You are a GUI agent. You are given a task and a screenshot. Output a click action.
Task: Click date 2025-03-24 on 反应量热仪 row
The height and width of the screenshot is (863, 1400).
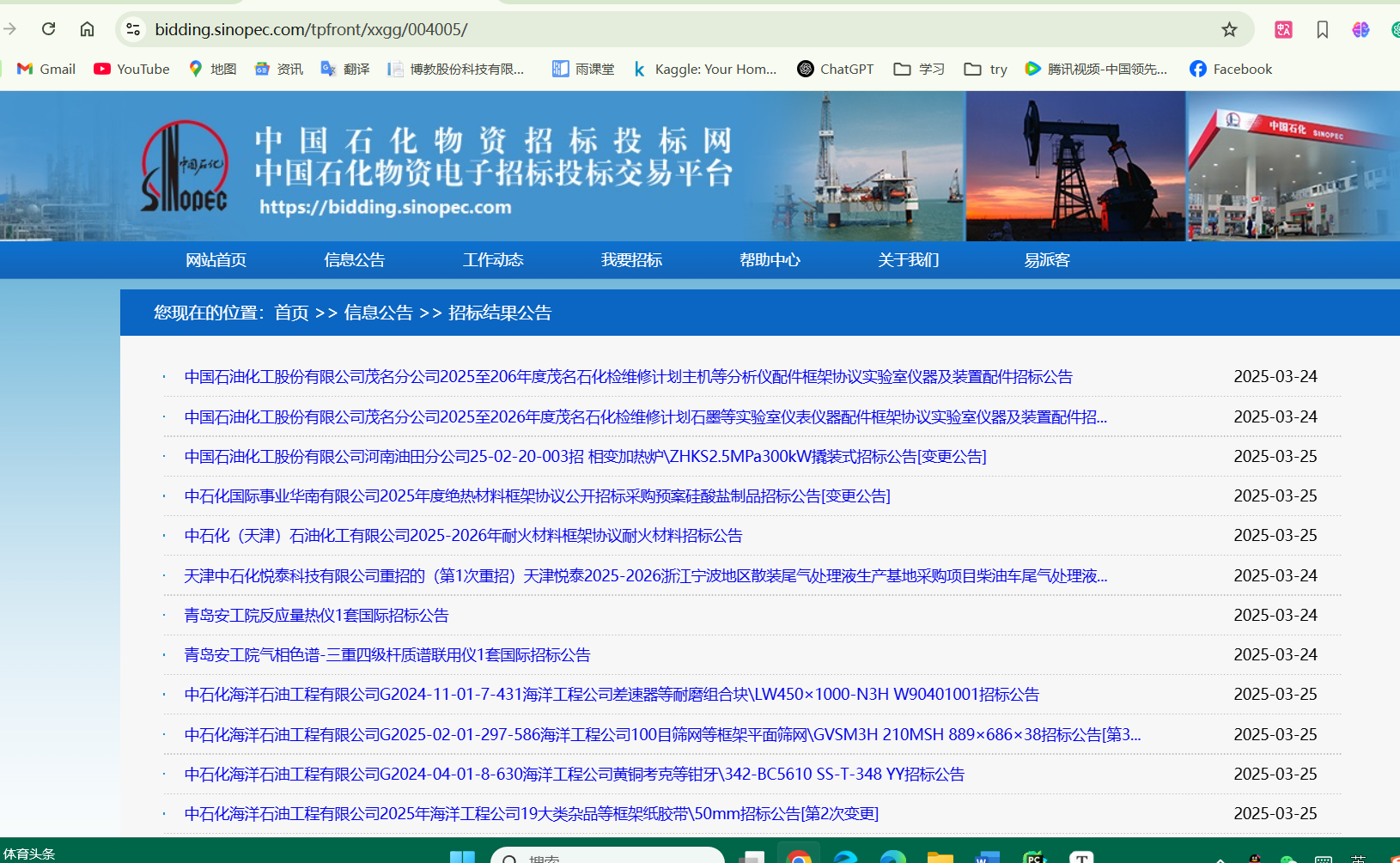pos(1275,616)
